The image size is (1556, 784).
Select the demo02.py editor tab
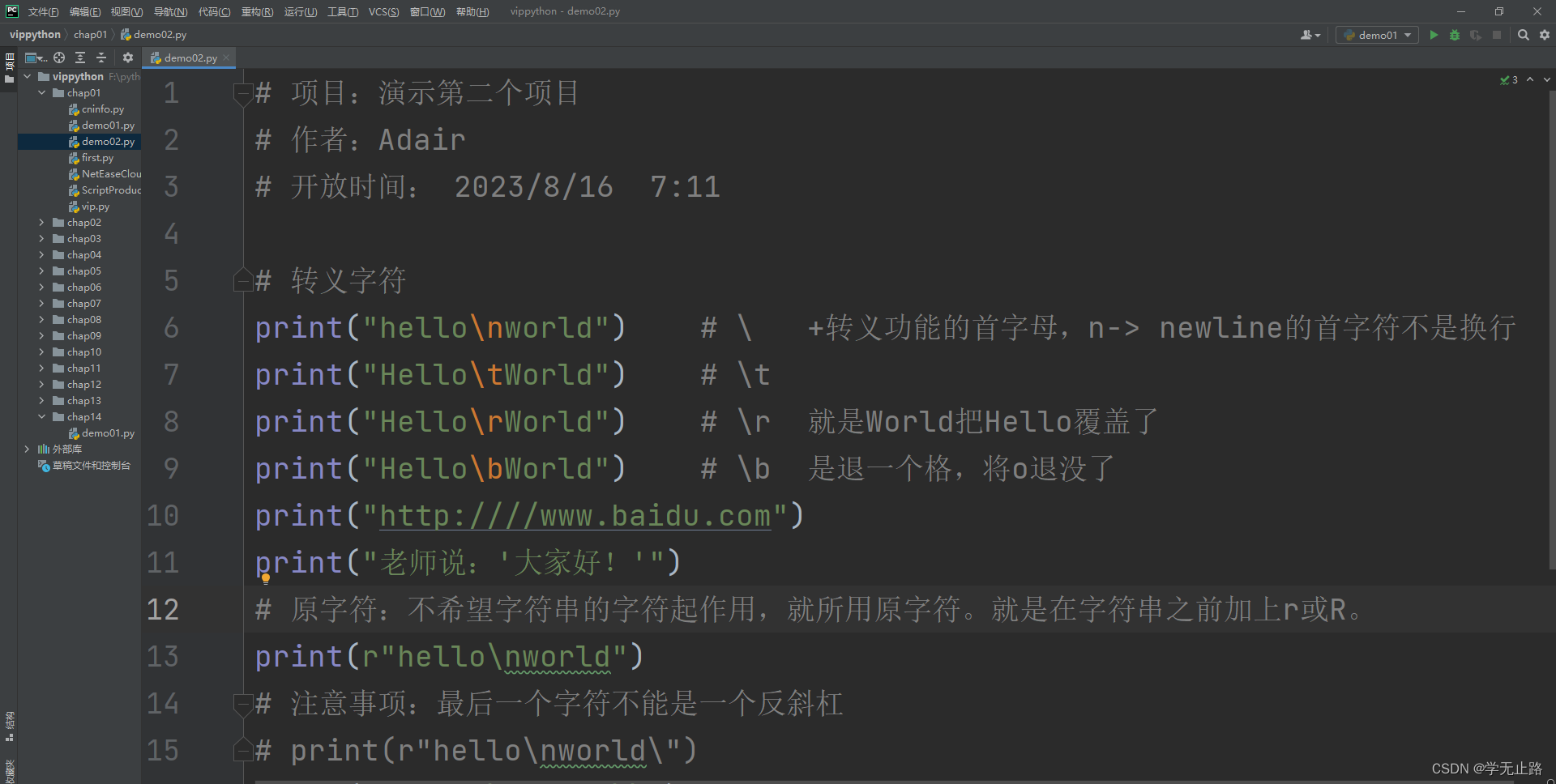point(190,58)
